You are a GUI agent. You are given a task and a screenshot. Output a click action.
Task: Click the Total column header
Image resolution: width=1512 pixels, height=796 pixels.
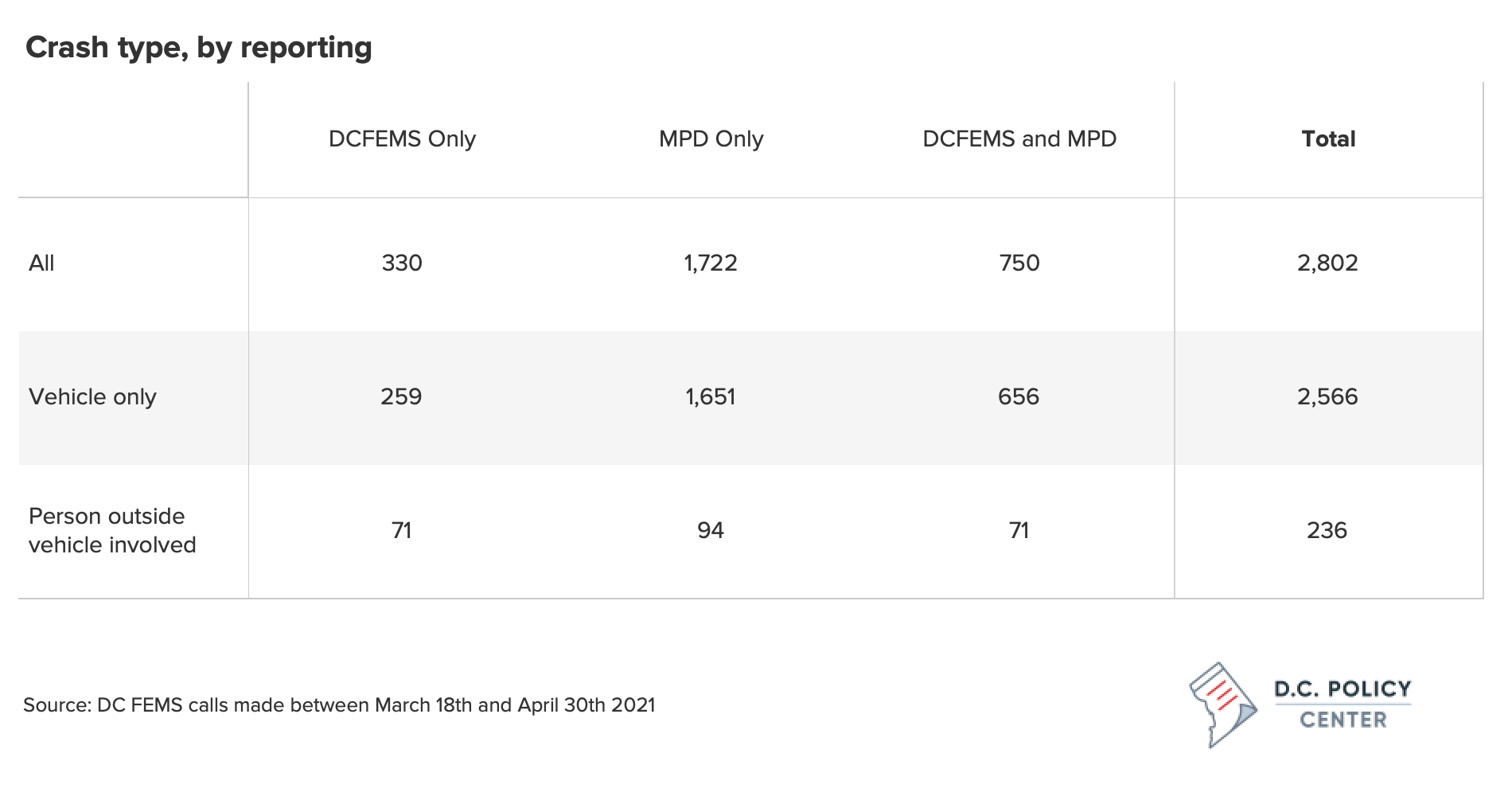point(1328,139)
